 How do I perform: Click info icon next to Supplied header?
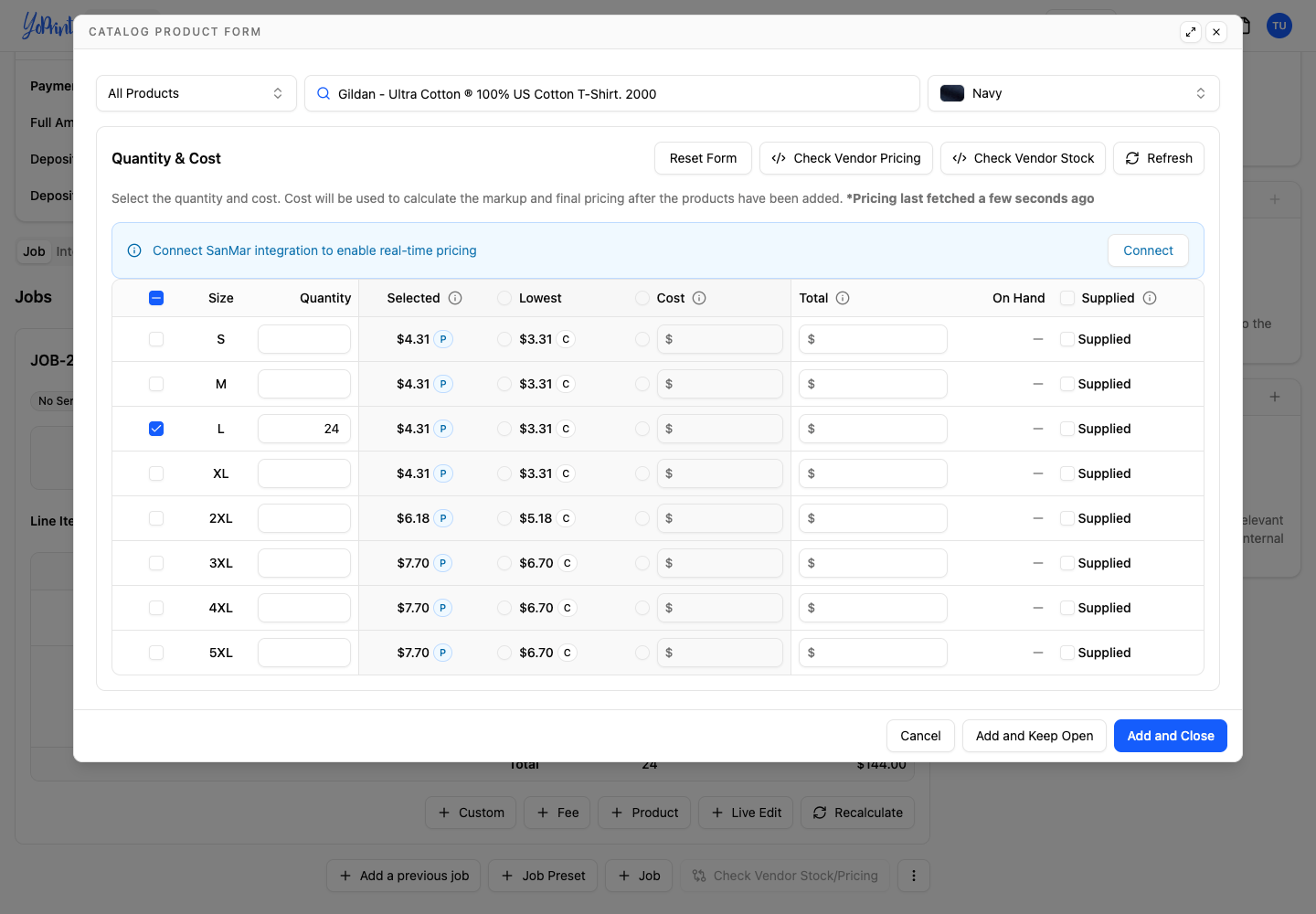(1150, 298)
